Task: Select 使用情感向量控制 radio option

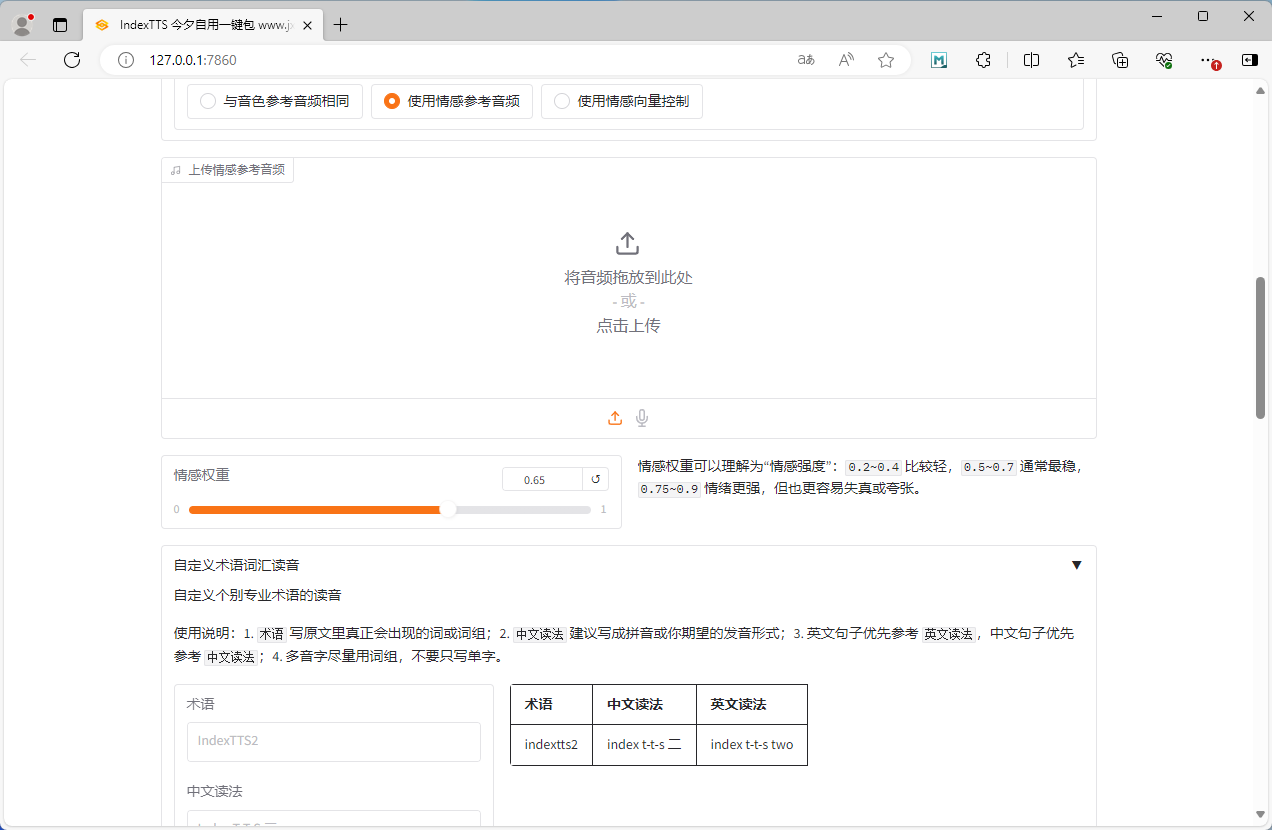Action: click(x=562, y=101)
